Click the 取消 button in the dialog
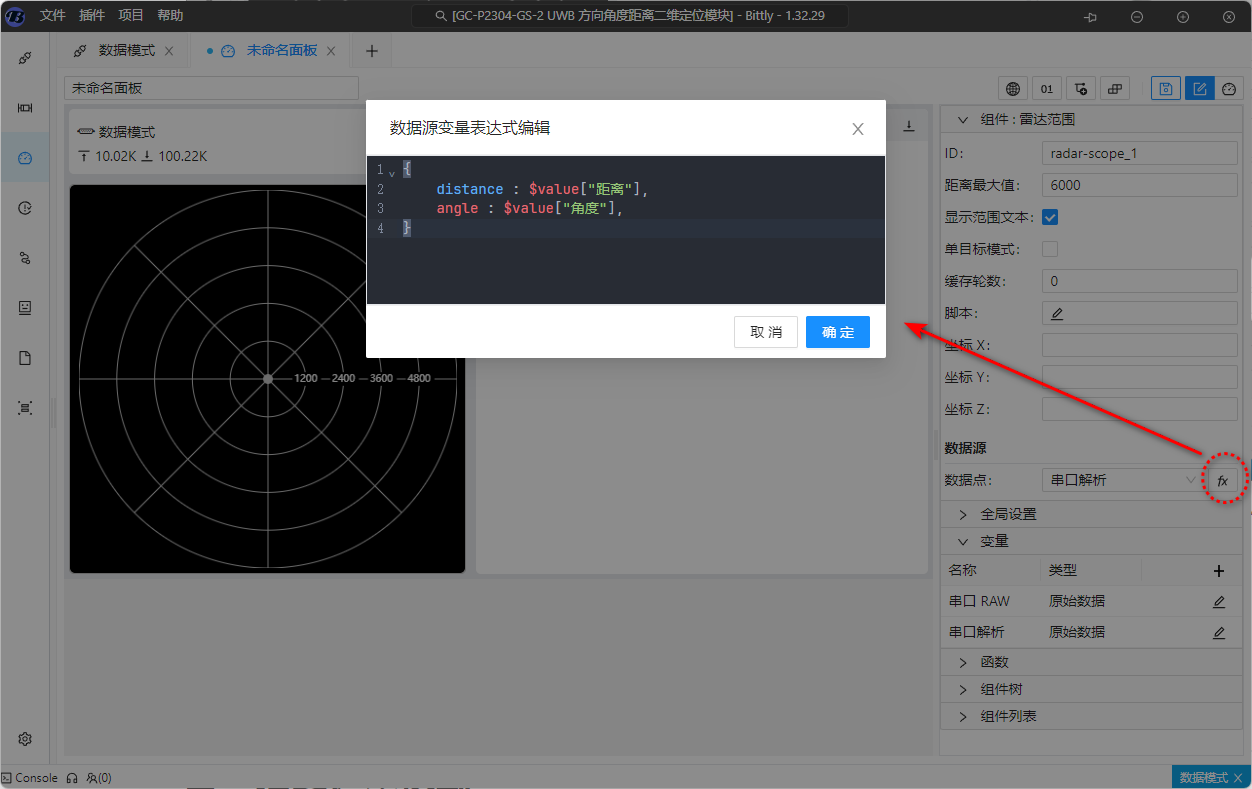Viewport: 1252px width, 789px height. 766,332
